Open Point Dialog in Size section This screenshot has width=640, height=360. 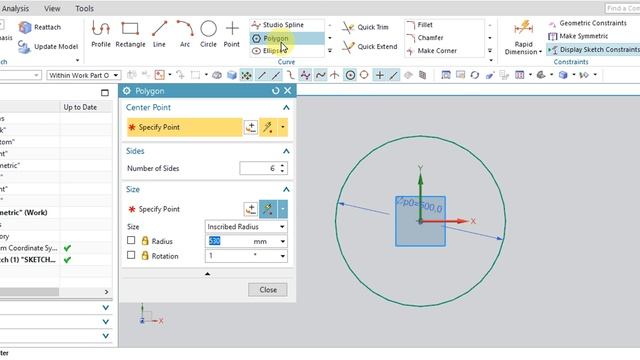pyautogui.click(x=251, y=209)
